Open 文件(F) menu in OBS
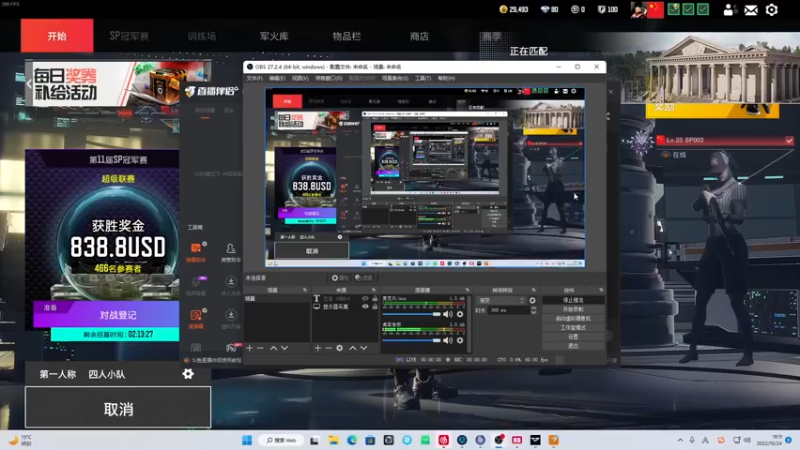The width and height of the screenshot is (800, 450). pyautogui.click(x=254, y=78)
